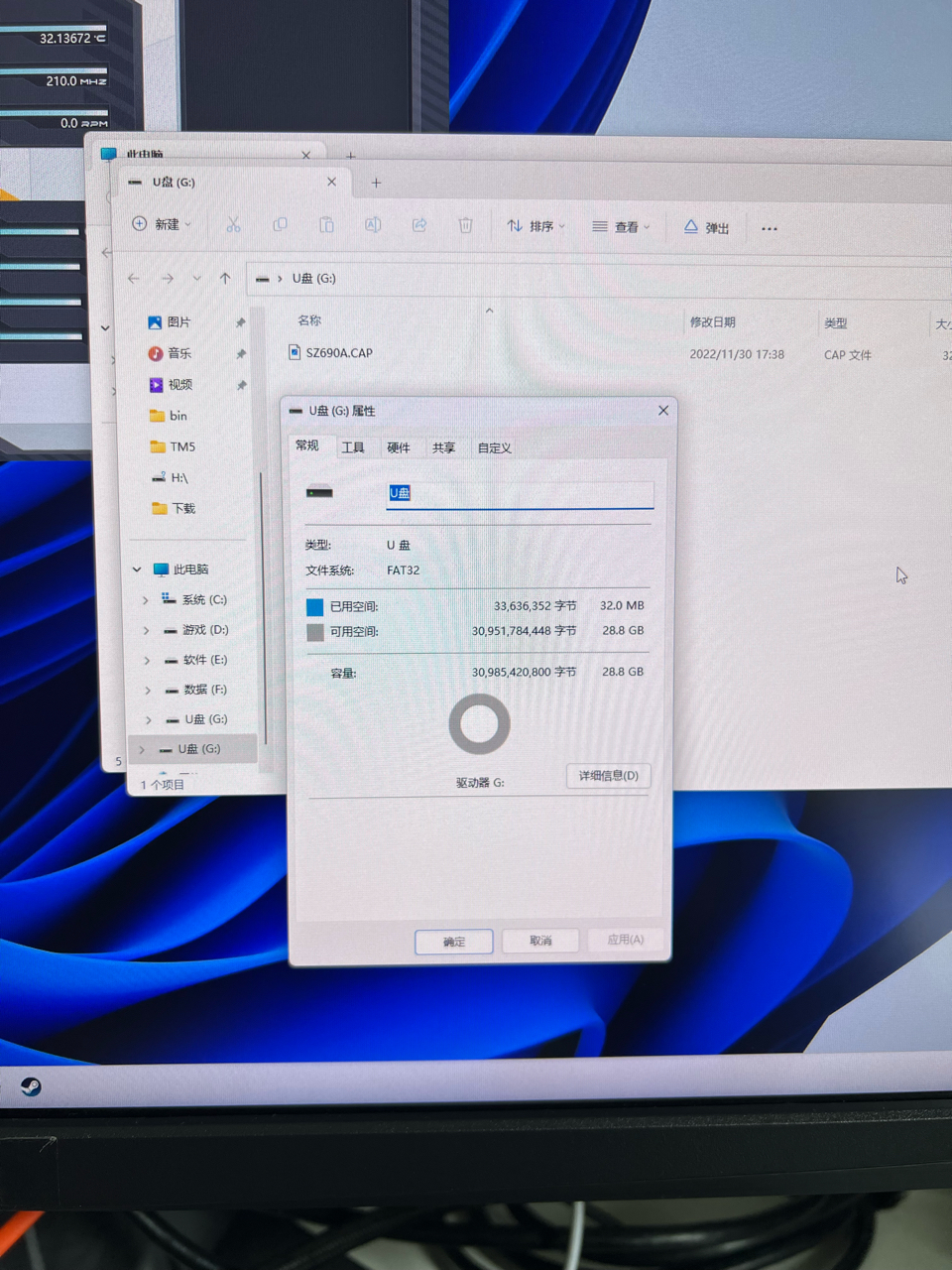Click the Share icon in toolbar
This screenshot has height=1270, width=952.
click(419, 225)
